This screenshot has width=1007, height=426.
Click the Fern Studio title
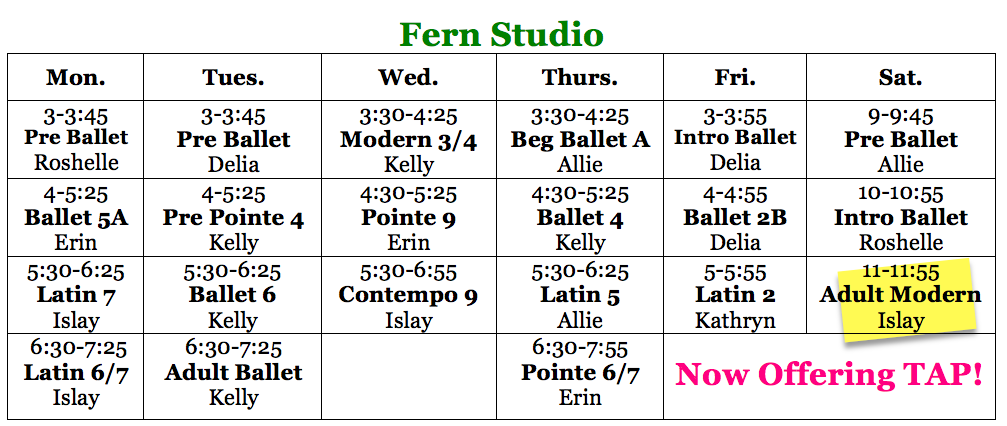coord(501,35)
